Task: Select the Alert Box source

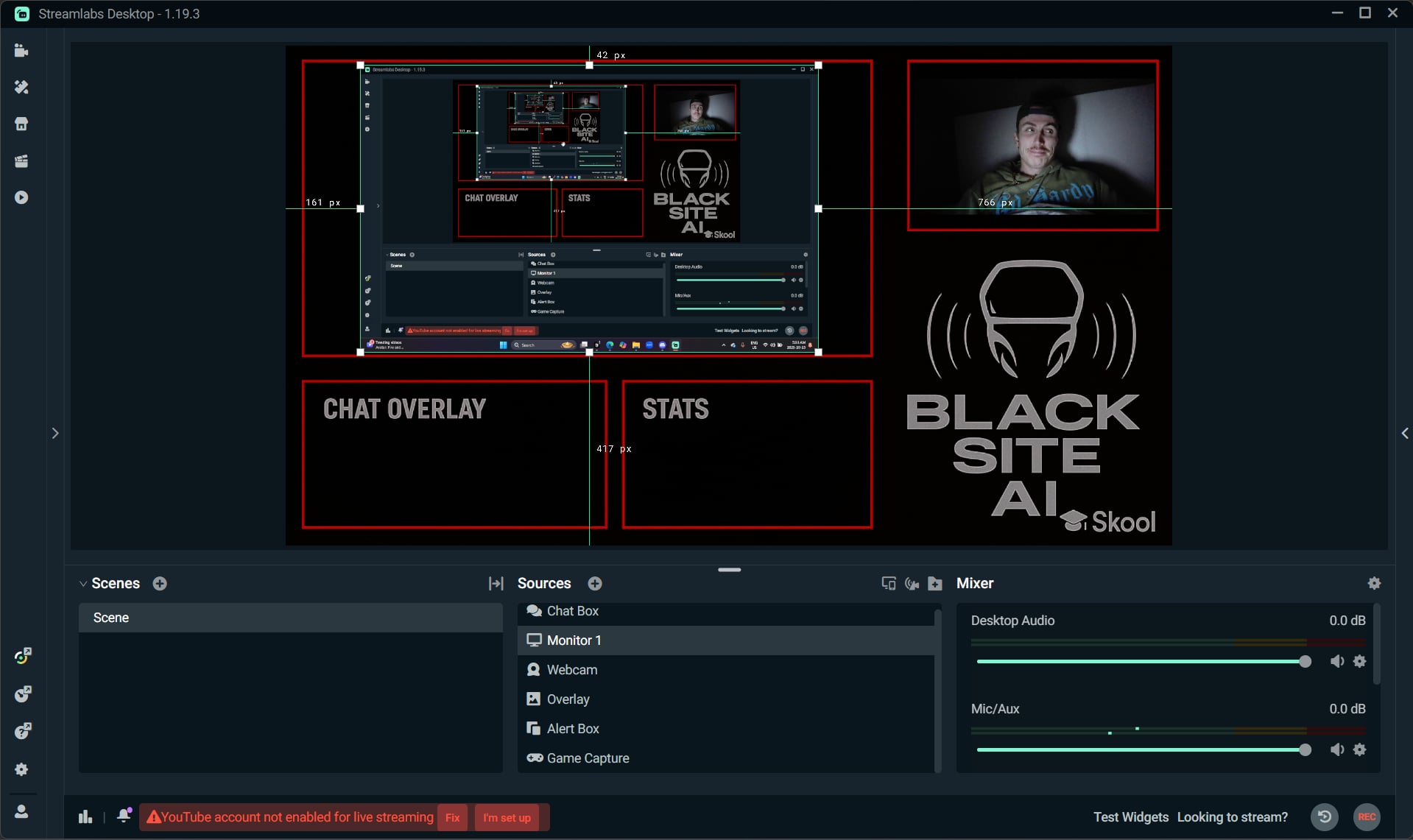Action: point(726,729)
